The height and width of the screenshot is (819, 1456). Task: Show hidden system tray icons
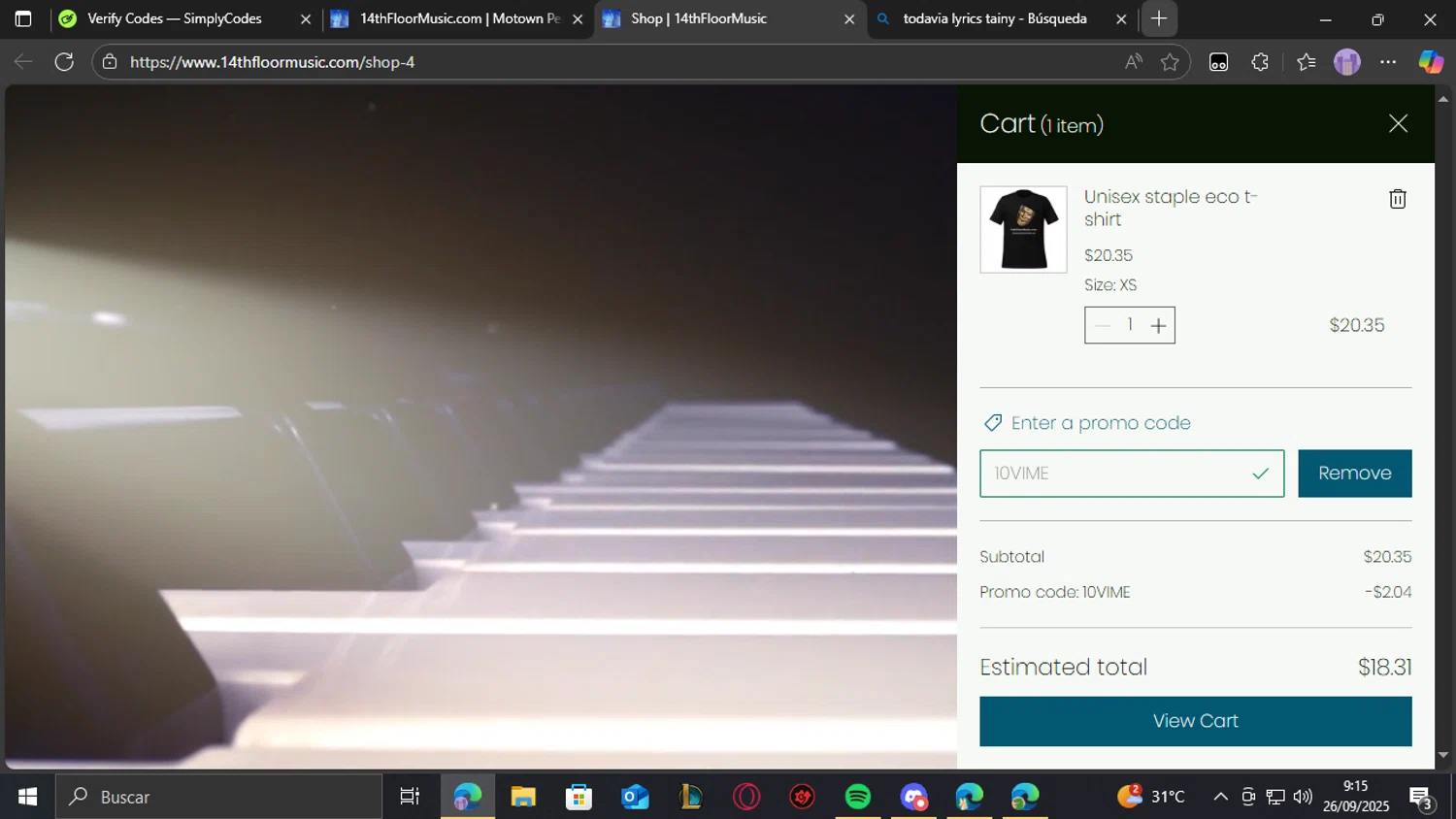tap(1220, 797)
